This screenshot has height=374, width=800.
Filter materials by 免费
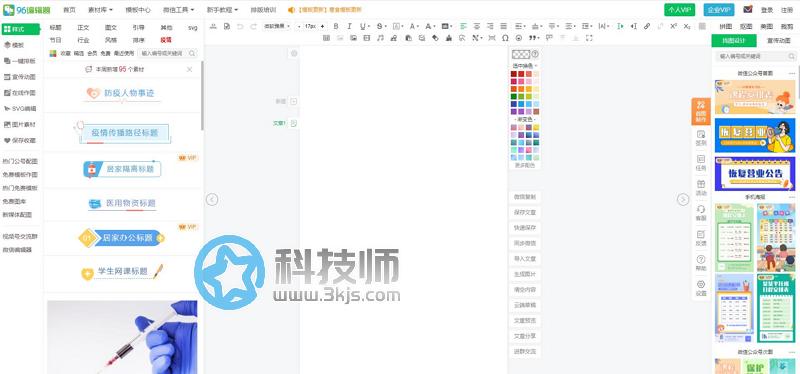(105, 53)
